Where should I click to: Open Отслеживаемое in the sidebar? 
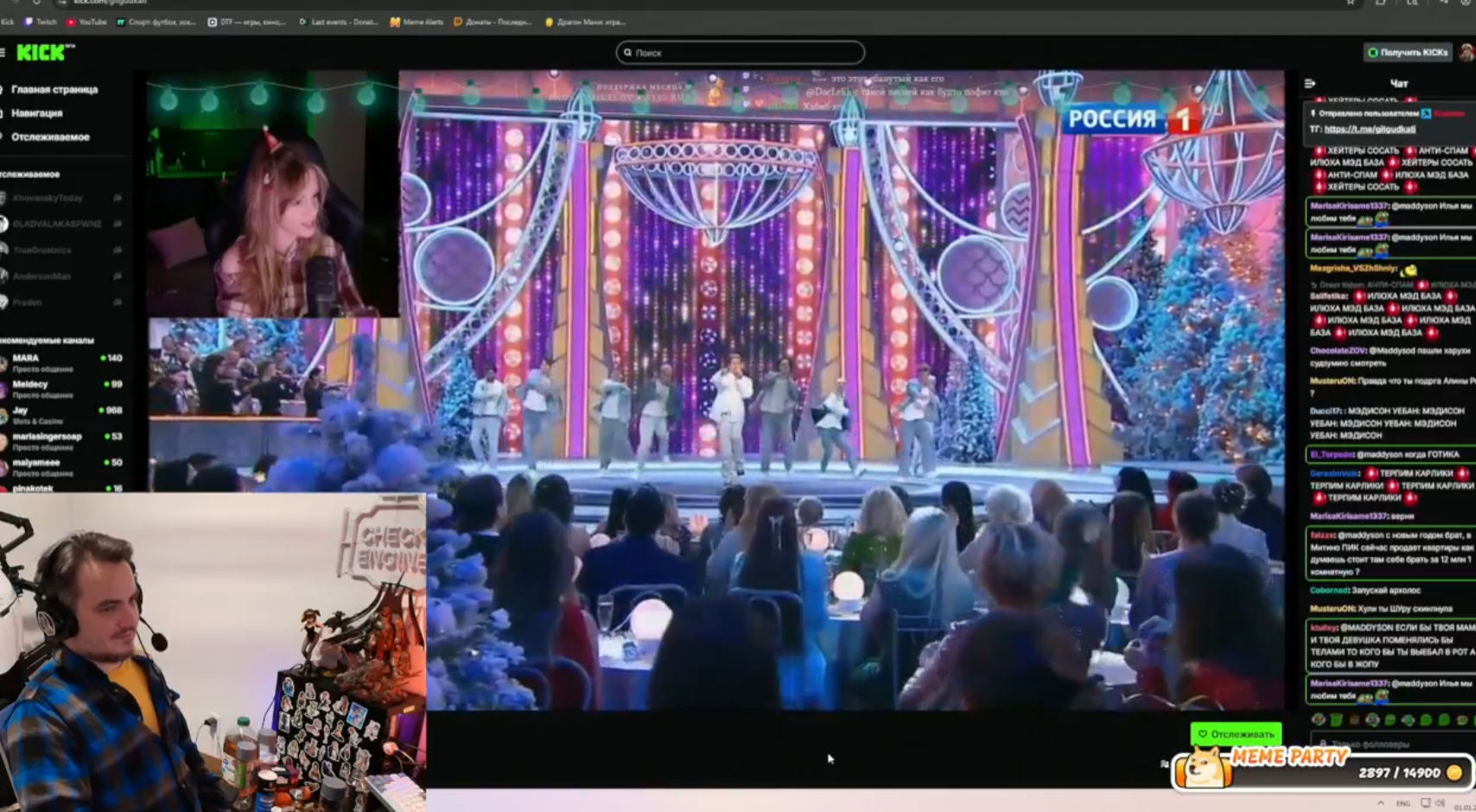point(49,136)
